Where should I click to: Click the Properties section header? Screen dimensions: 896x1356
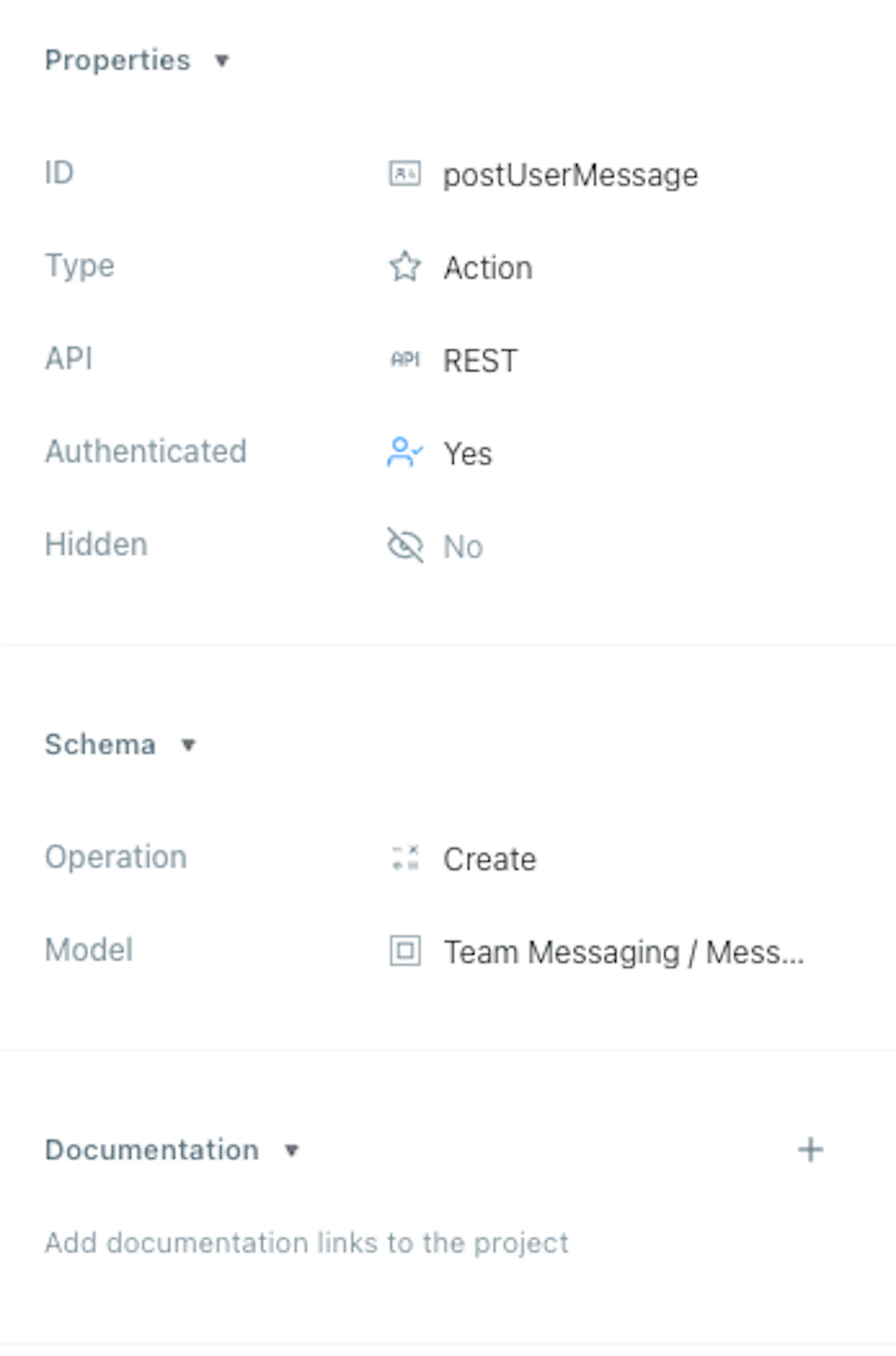117,60
